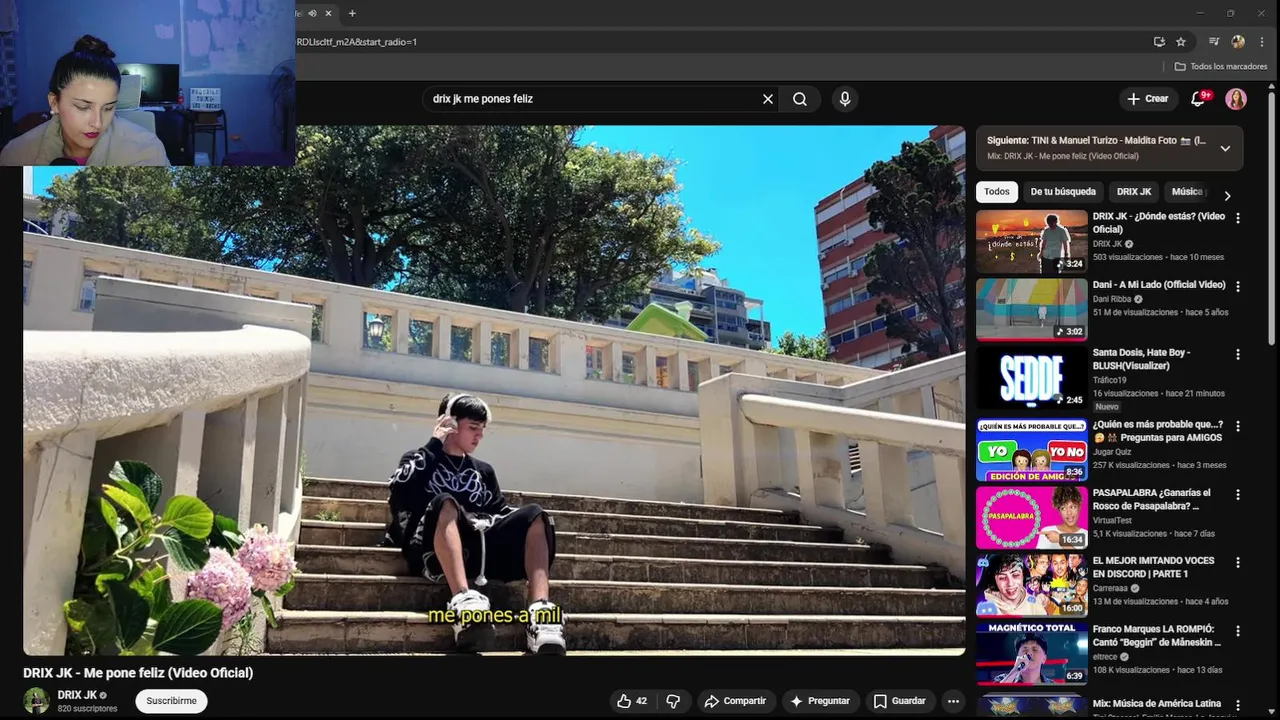Open the YouTube account avatar menu
Screen dimensions: 1280x720
tap(1236, 99)
